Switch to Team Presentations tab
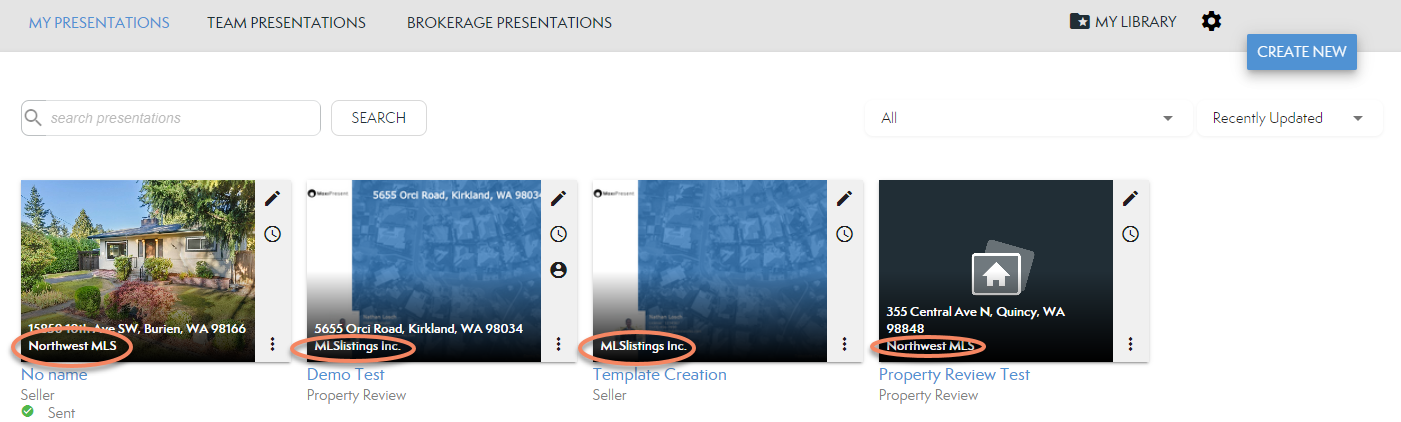 click(286, 22)
